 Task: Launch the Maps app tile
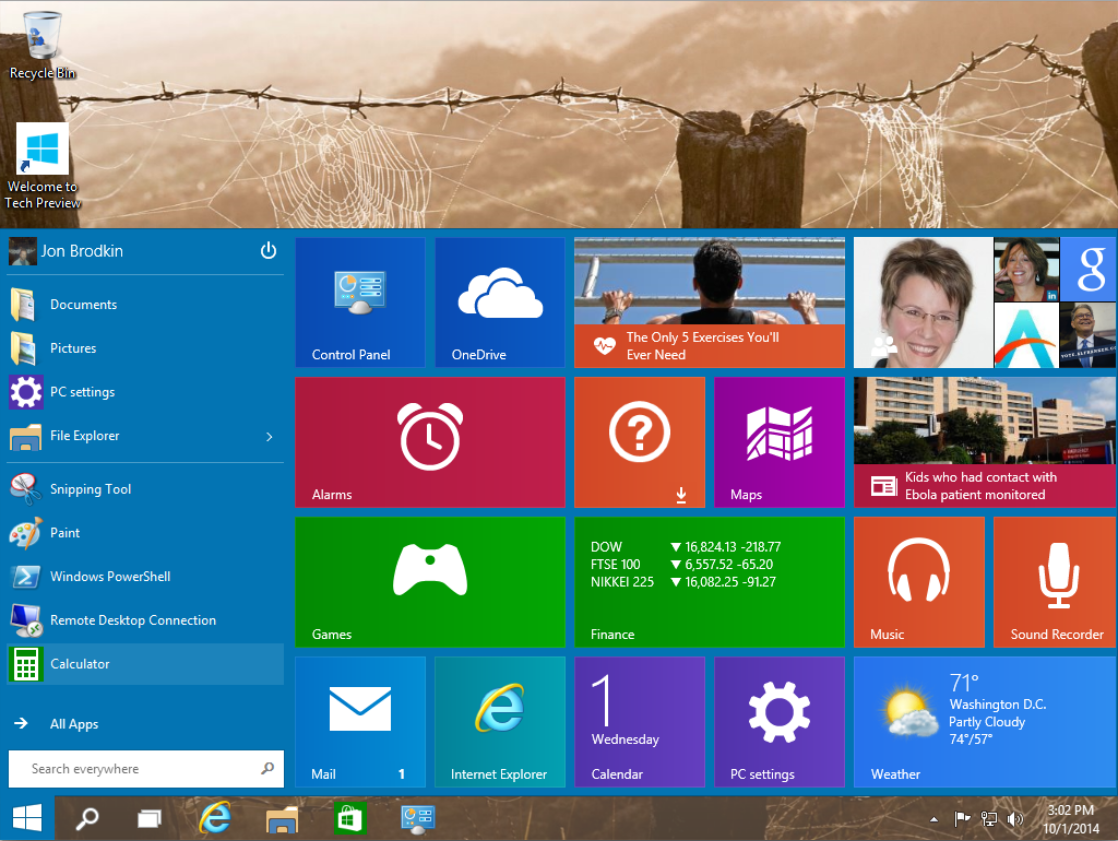point(778,442)
